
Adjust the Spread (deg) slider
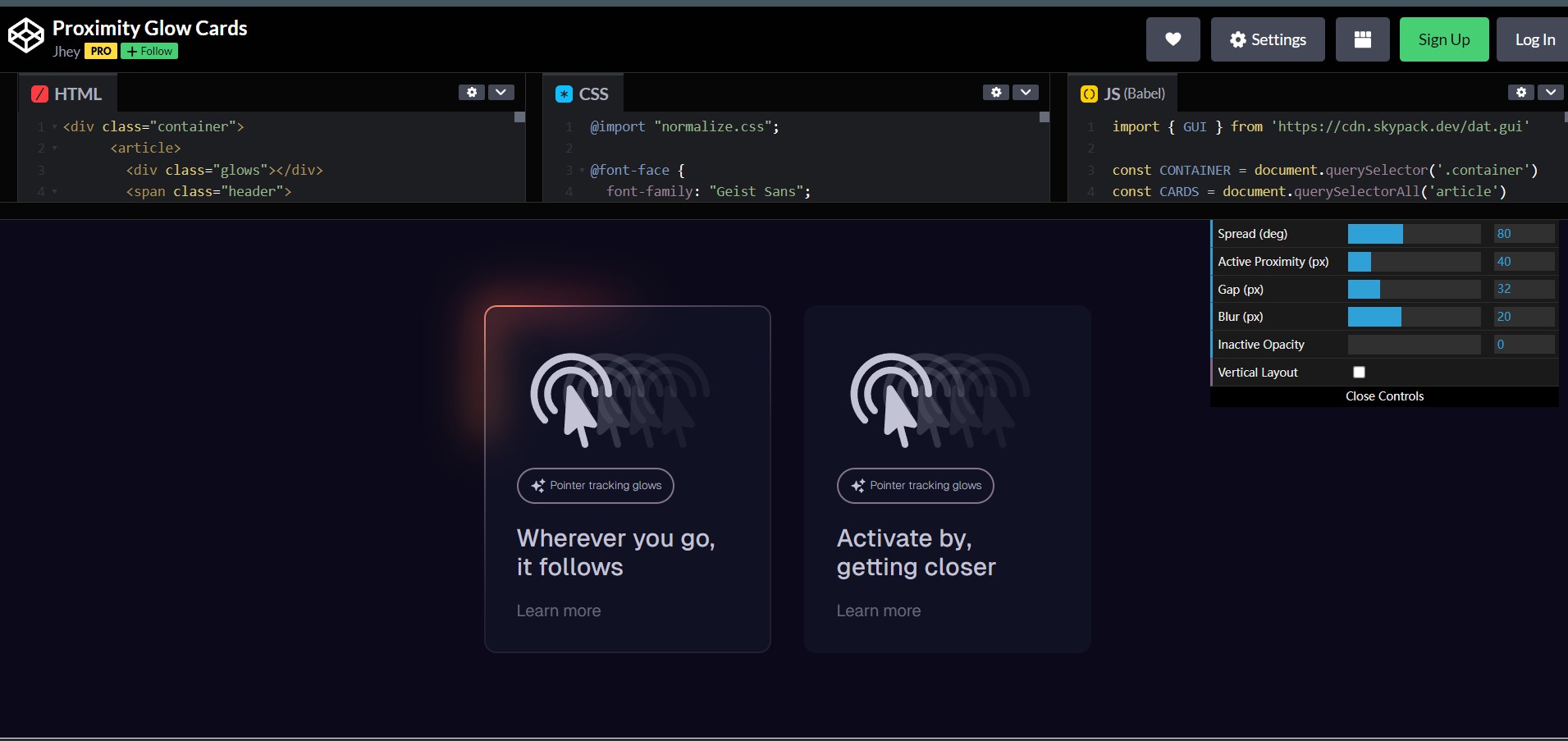[1414, 234]
